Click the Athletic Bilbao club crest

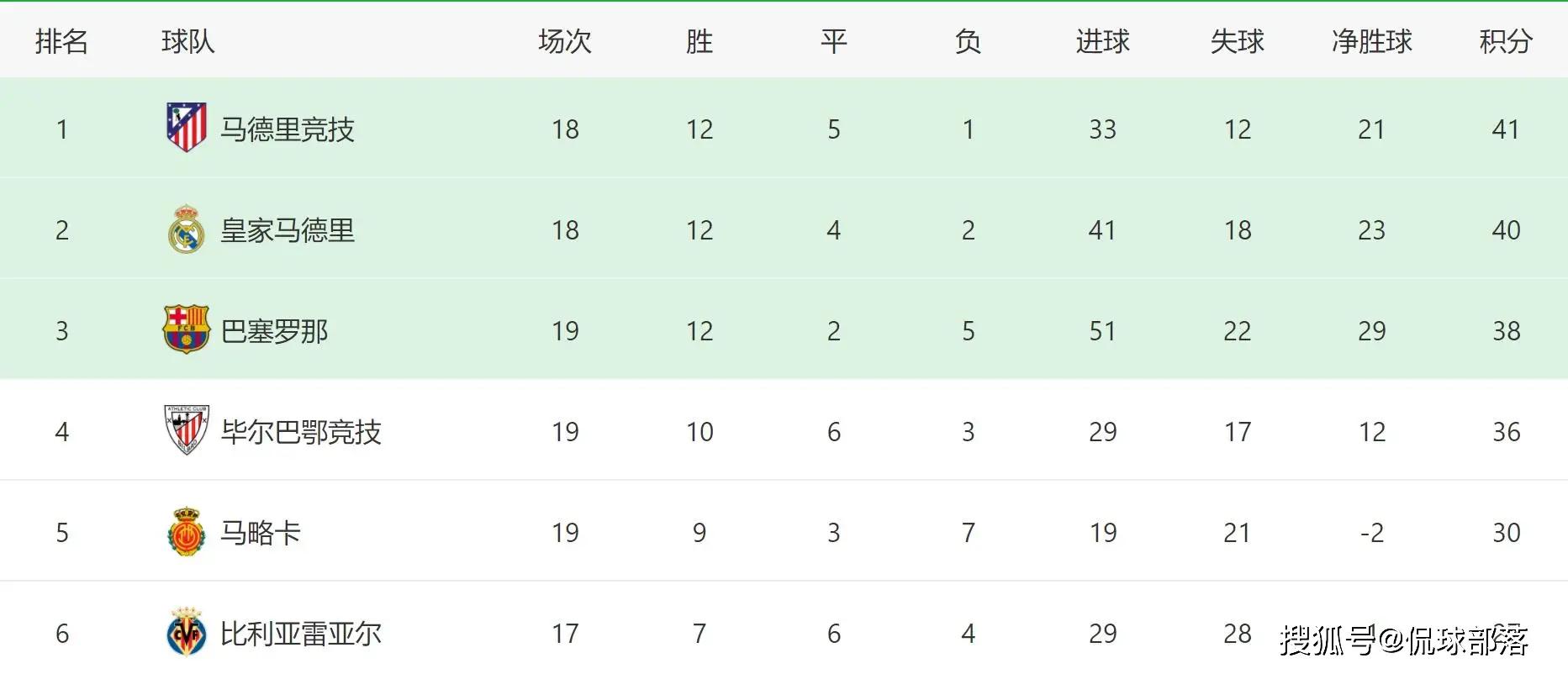click(x=187, y=430)
